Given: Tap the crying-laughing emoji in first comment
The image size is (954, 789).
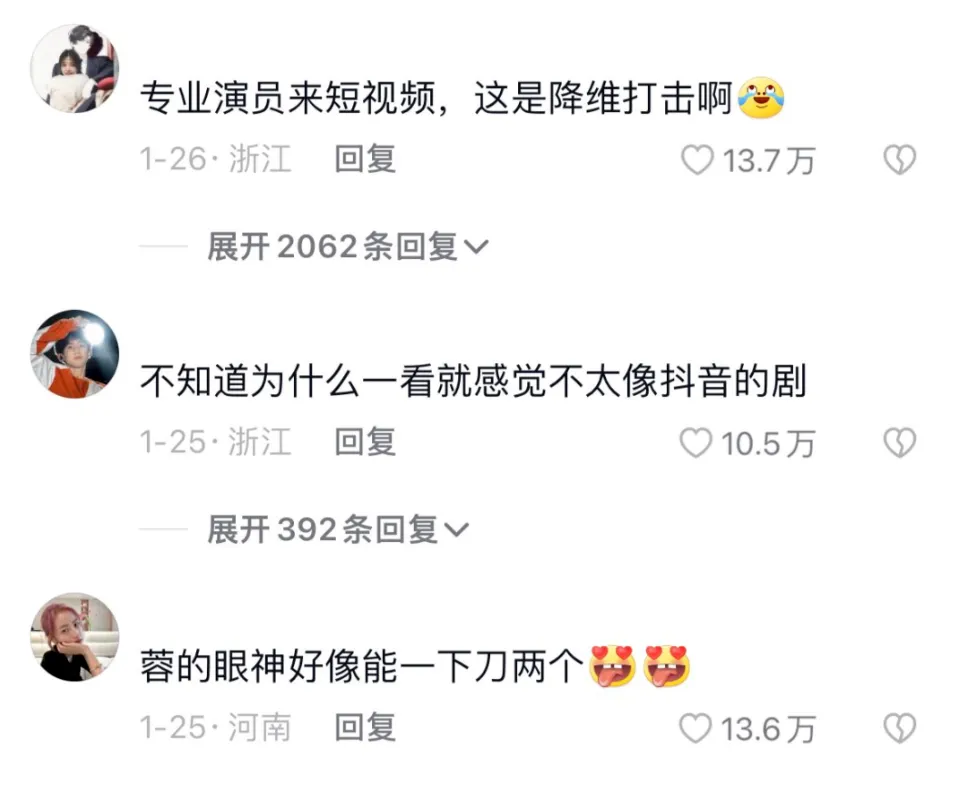Looking at the screenshot, I should [x=761, y=98].
